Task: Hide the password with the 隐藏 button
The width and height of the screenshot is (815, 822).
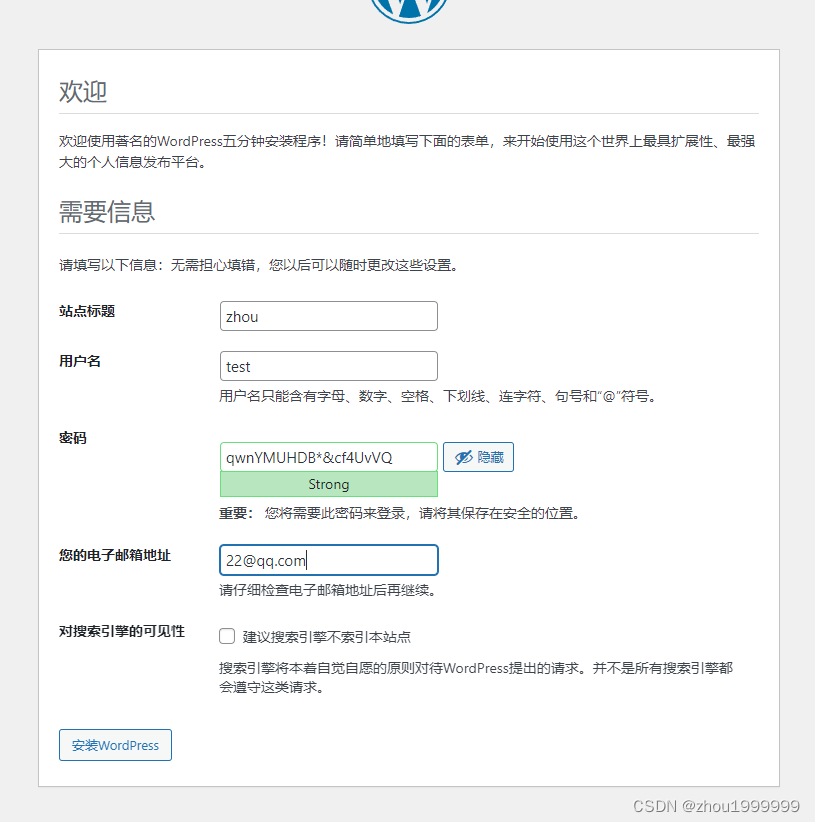Action: (x=478, y=457)
